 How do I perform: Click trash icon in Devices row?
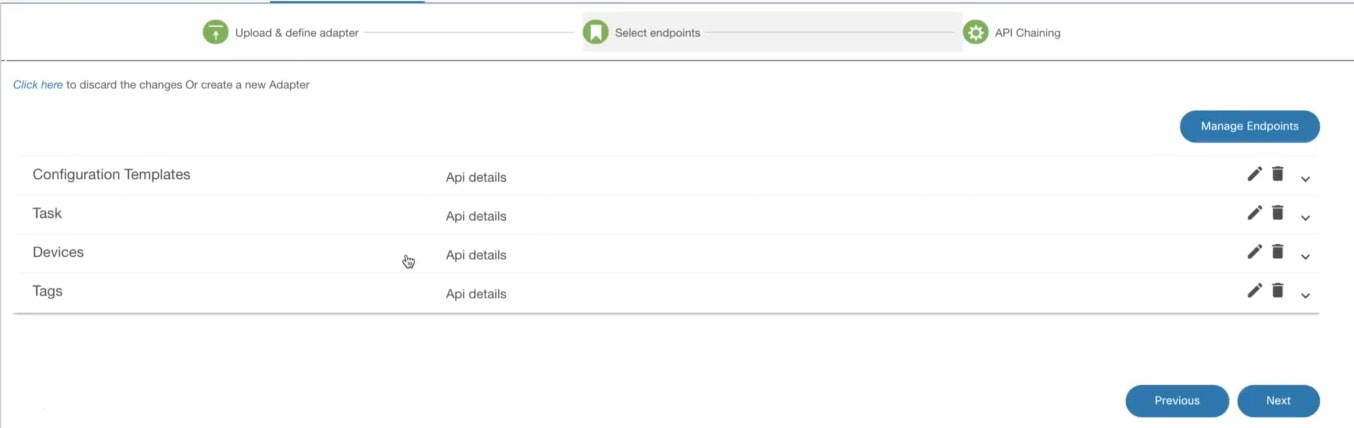coord(1277,251)
